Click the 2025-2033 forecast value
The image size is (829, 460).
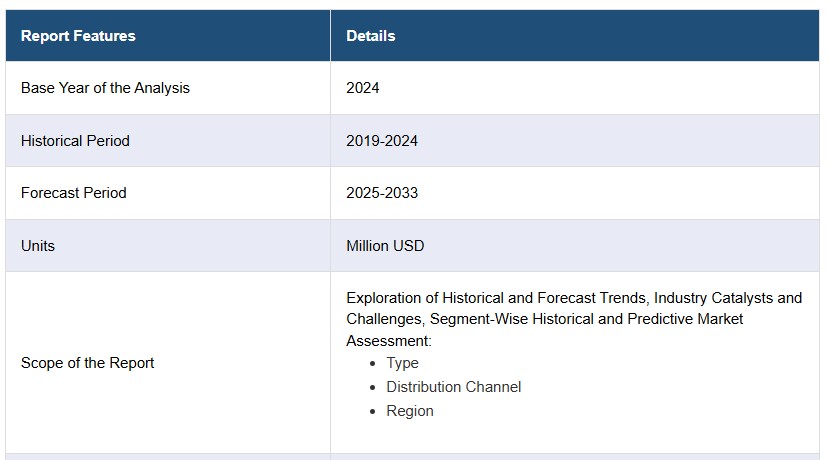(x=382, y=193)
